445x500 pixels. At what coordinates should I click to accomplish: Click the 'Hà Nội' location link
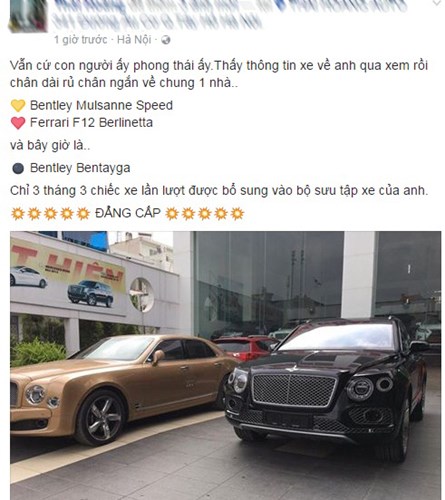(134, 40)
